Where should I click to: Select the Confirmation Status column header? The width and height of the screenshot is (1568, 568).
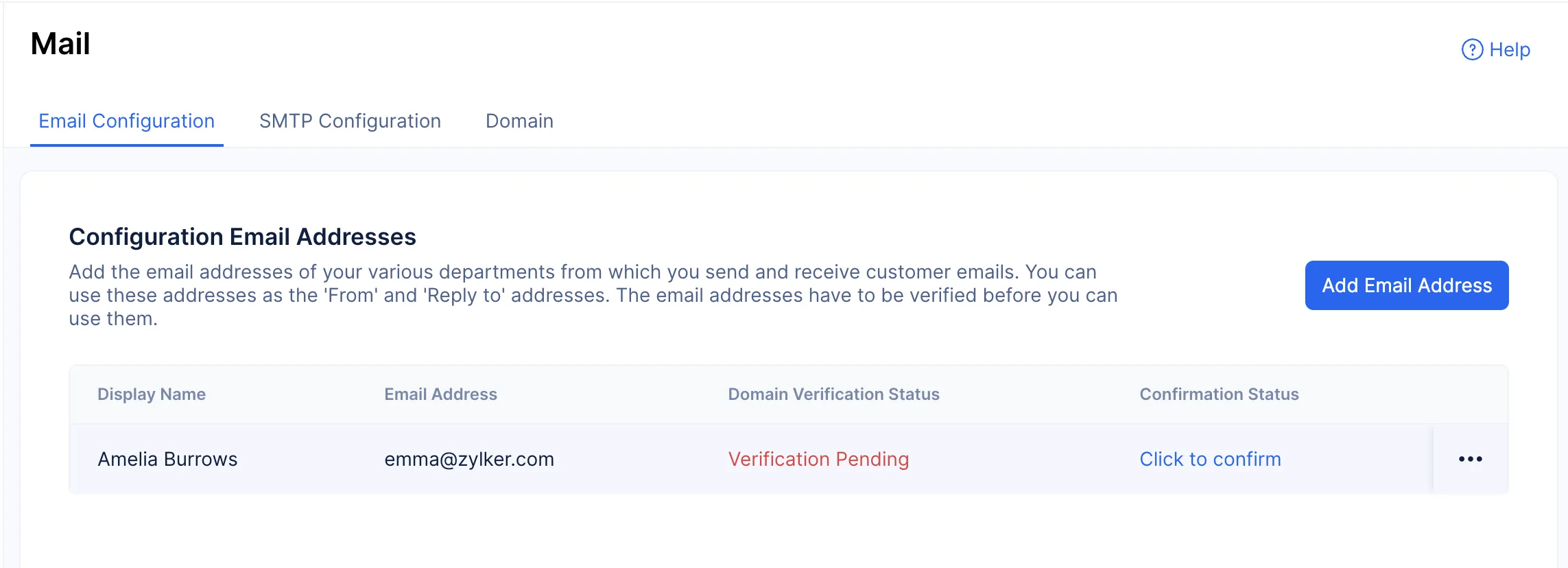coord(1219,394)
